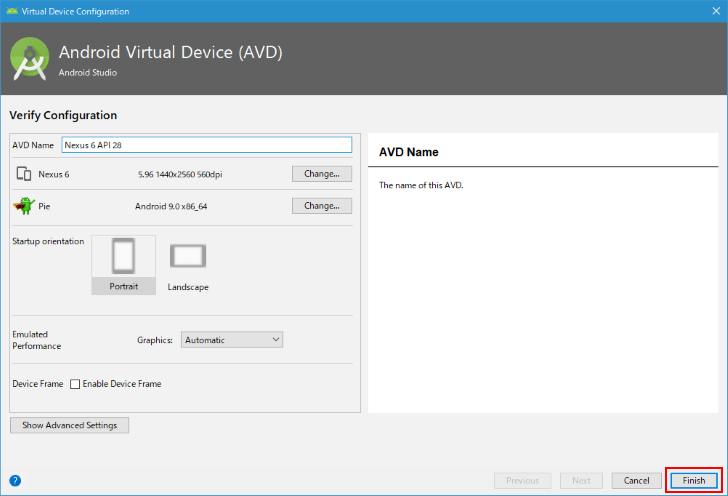Click the Android Studio logo in header
Screen dimensions: 728x496
point(30,59)
